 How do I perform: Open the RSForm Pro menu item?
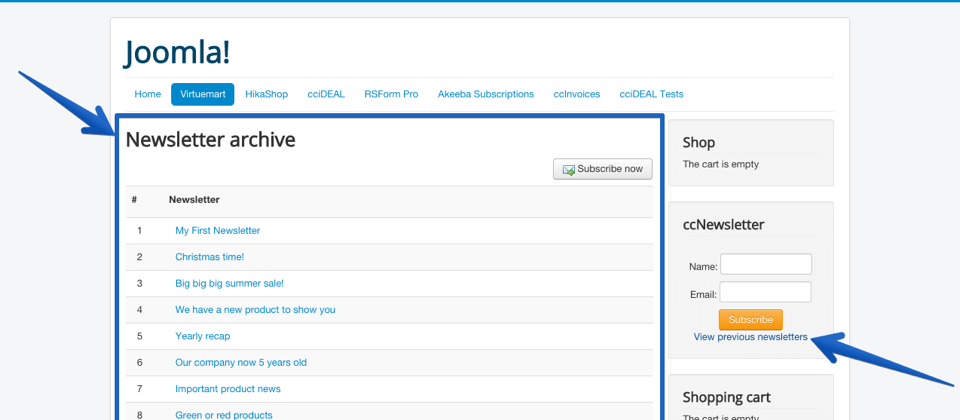pyautogui.click(x=391, y=94)
